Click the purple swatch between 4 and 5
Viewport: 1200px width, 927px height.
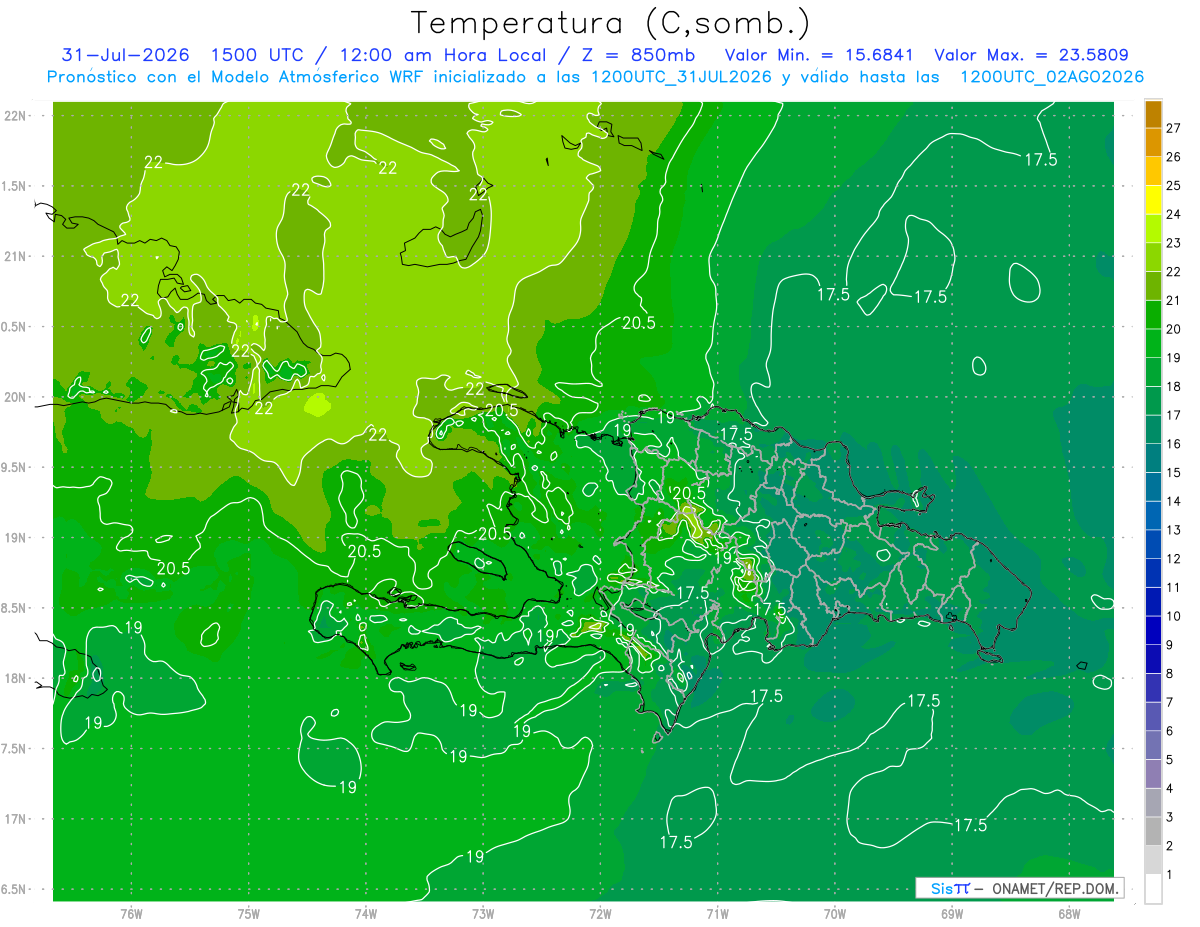pos(1153,774)
